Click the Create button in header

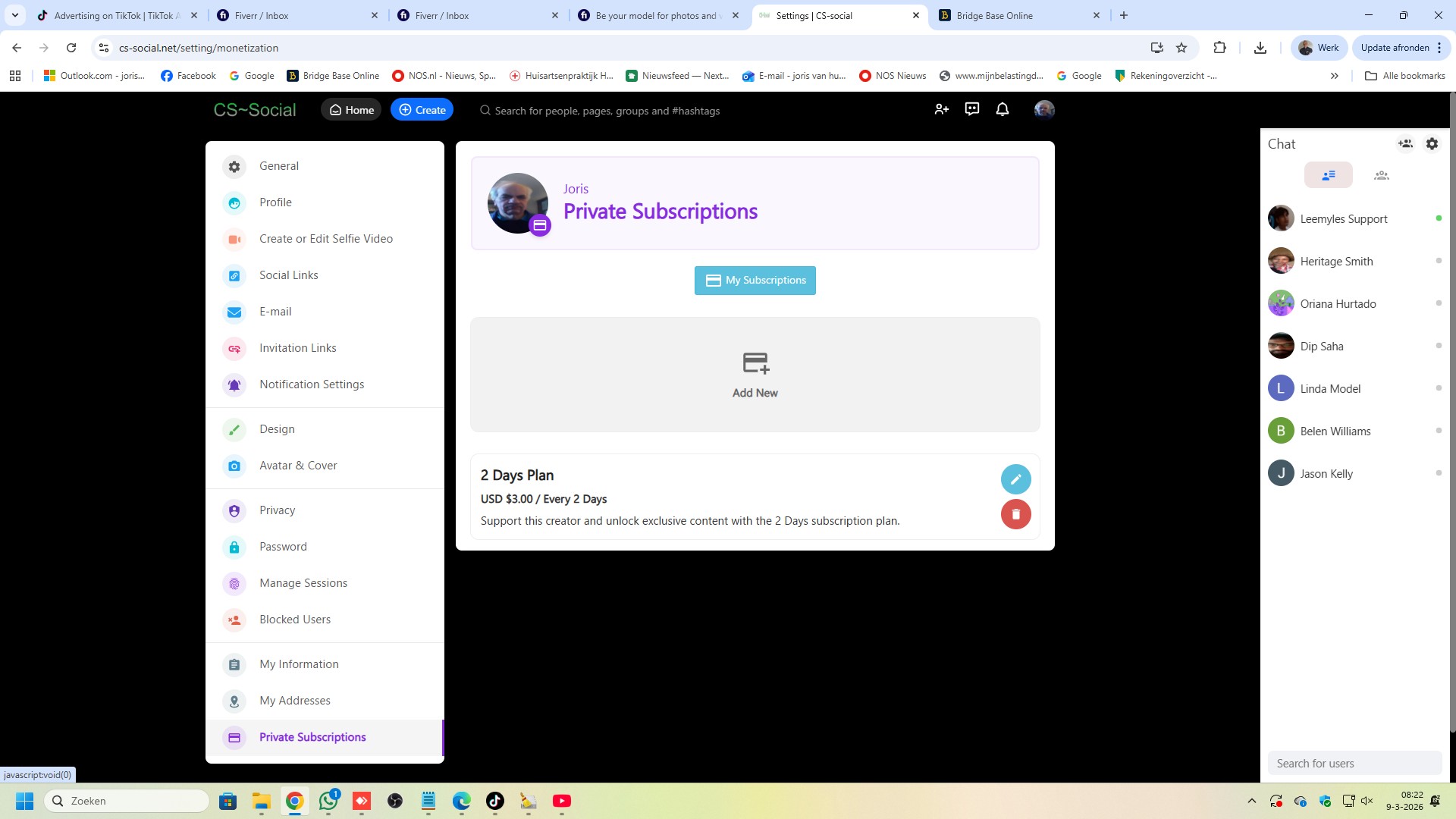[422, 110]
